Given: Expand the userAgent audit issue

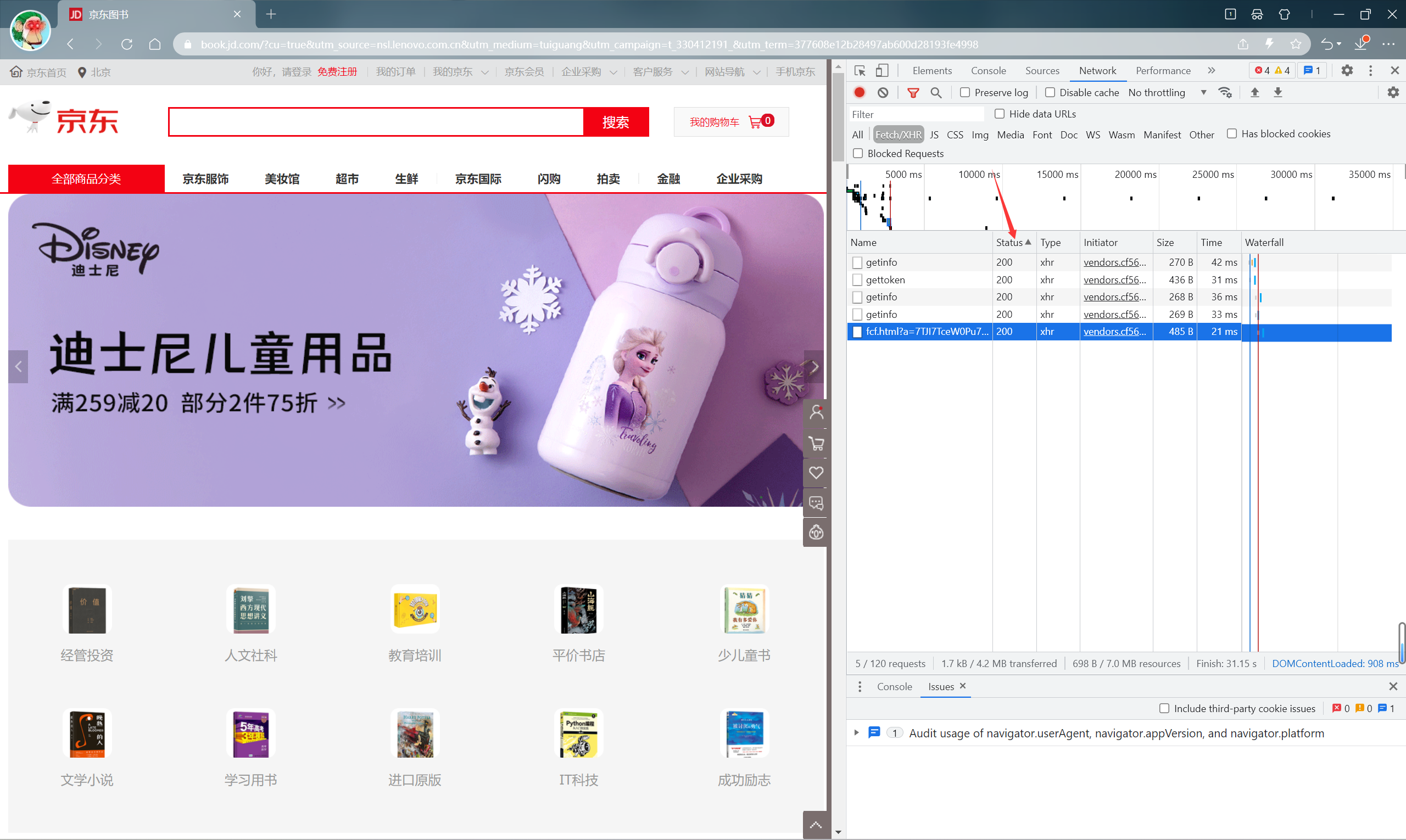Looking at the screenshot, I should (856, 732).
